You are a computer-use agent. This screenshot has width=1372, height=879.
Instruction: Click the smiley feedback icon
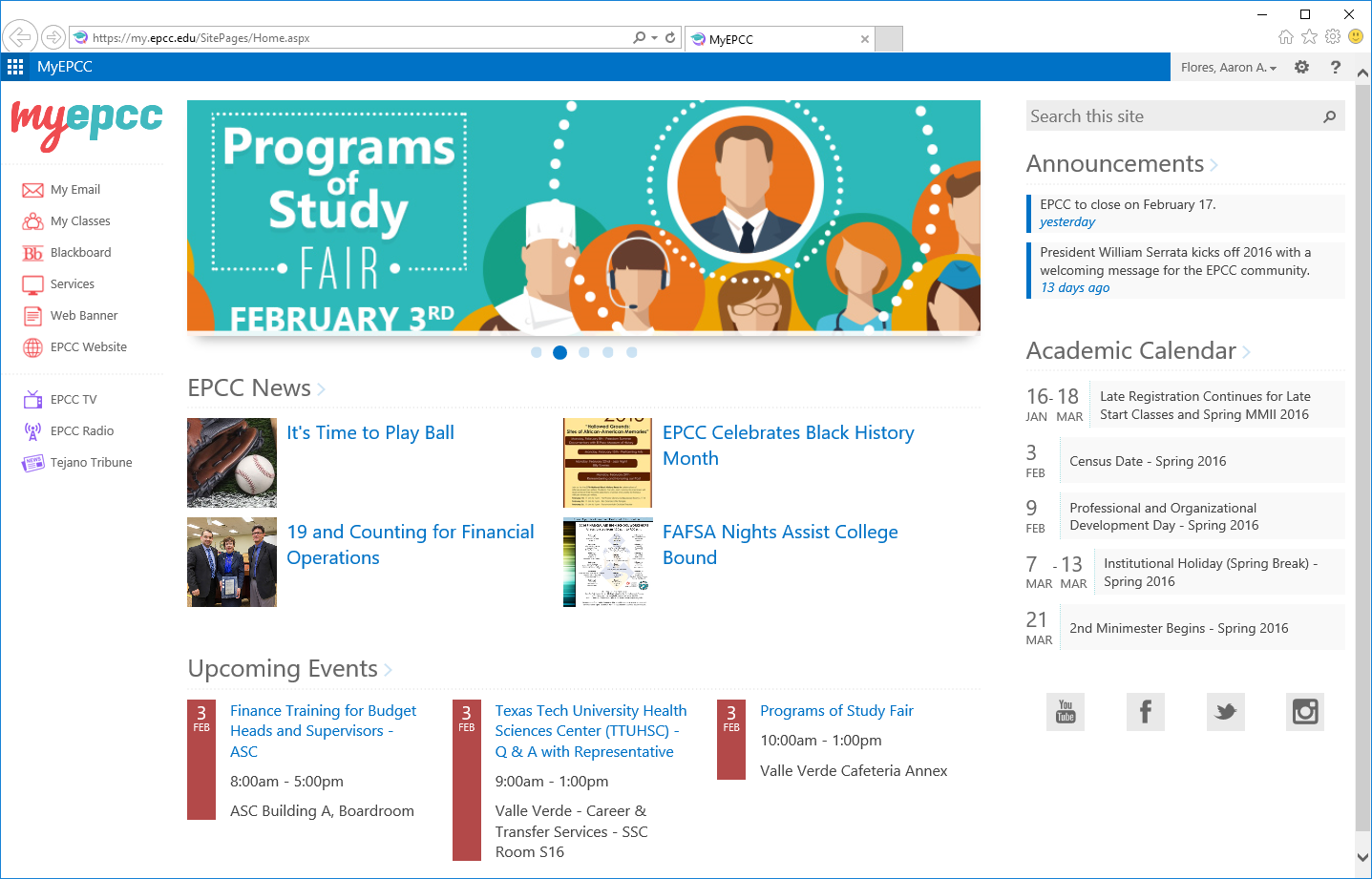tap(1356, 37)
